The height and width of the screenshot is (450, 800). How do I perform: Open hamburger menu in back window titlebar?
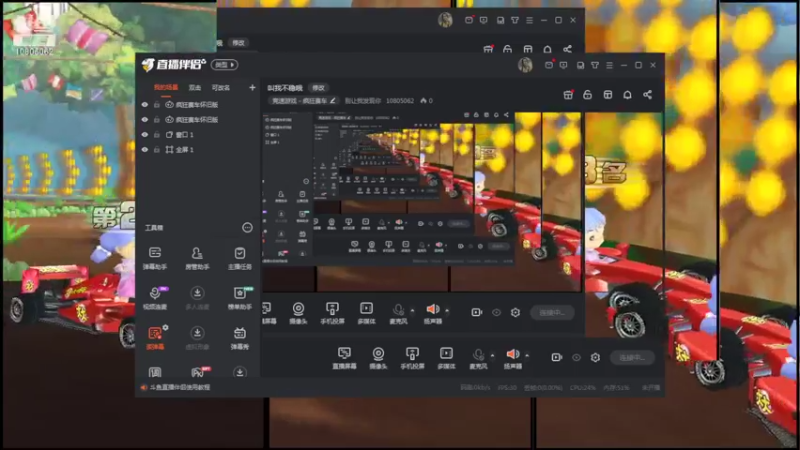coord(530,20)
